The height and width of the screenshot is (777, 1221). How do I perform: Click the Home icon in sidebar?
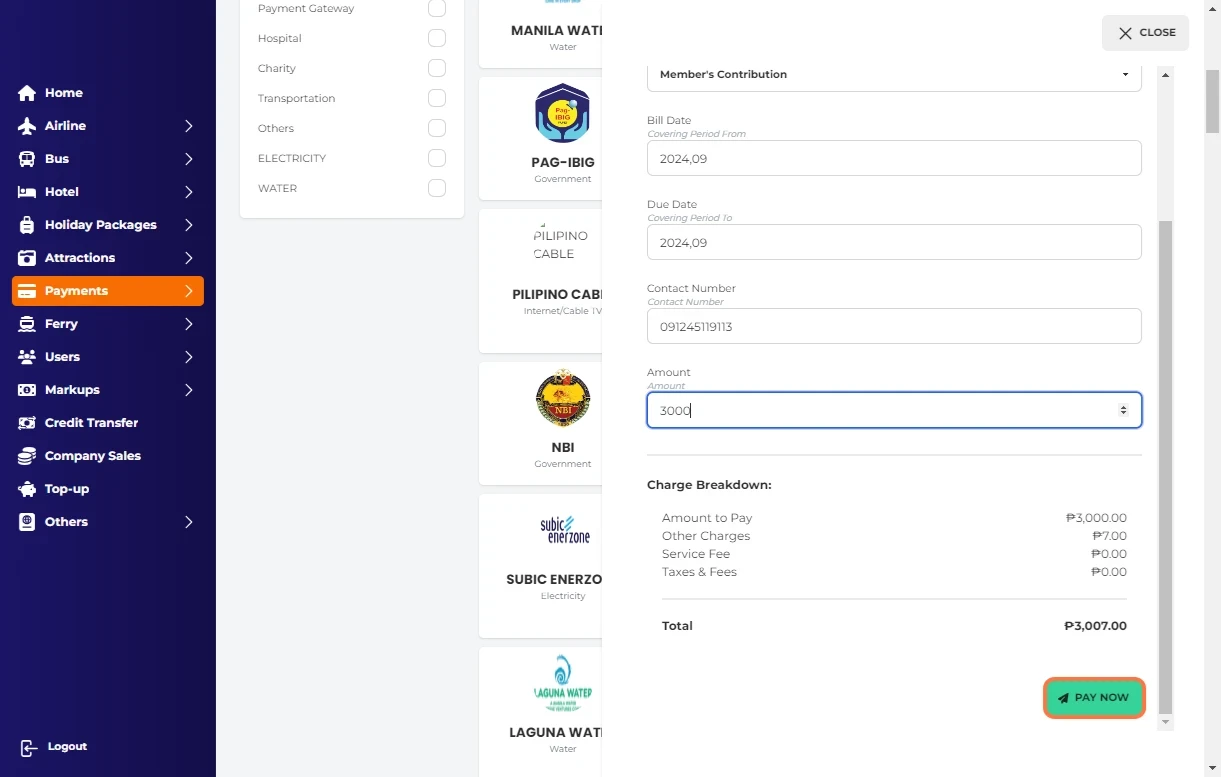[27, 93]
